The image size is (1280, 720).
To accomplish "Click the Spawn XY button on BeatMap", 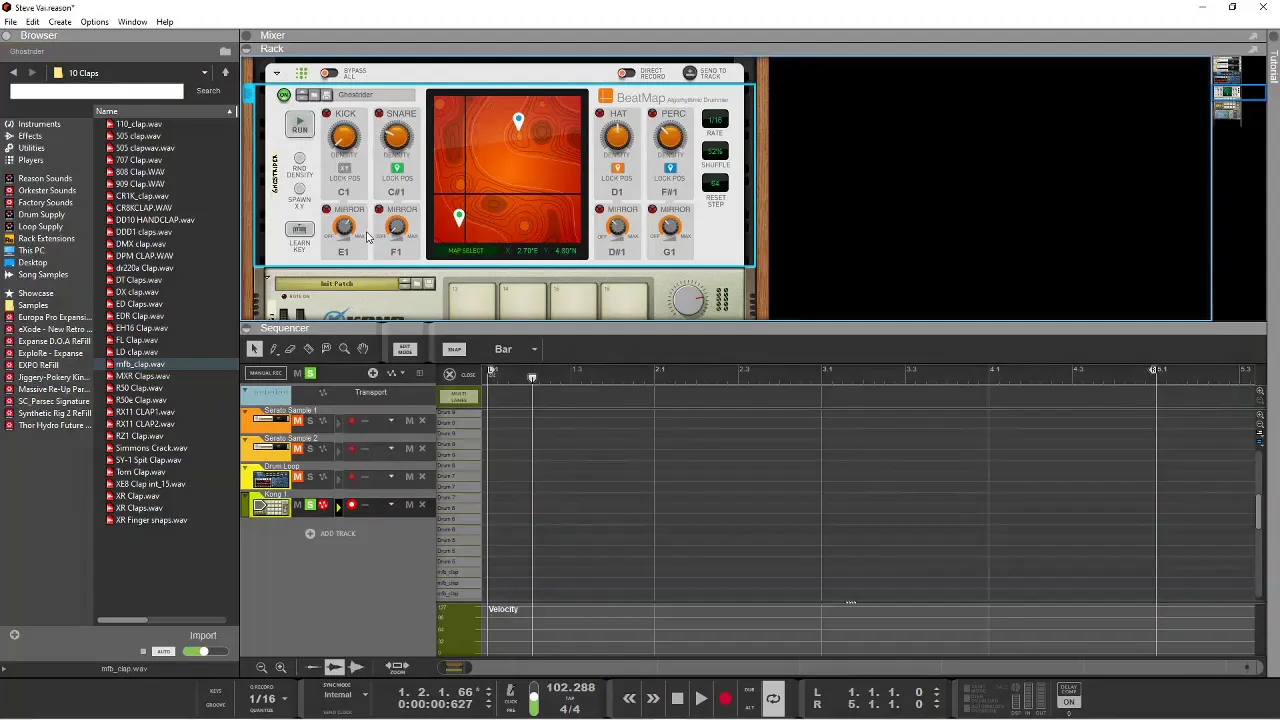I will click(x=299, y=189).
